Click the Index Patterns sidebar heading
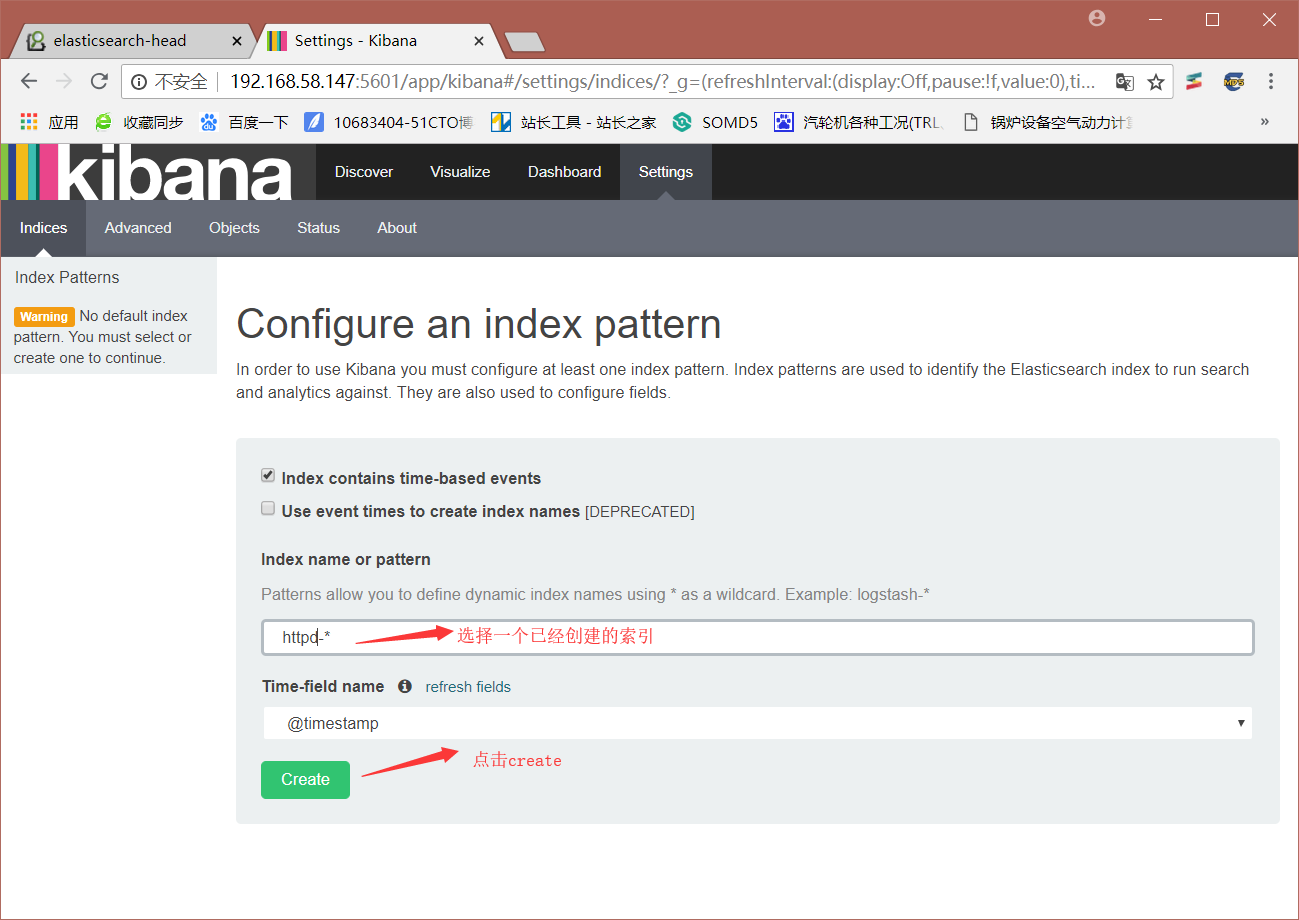 coord(67,277)
